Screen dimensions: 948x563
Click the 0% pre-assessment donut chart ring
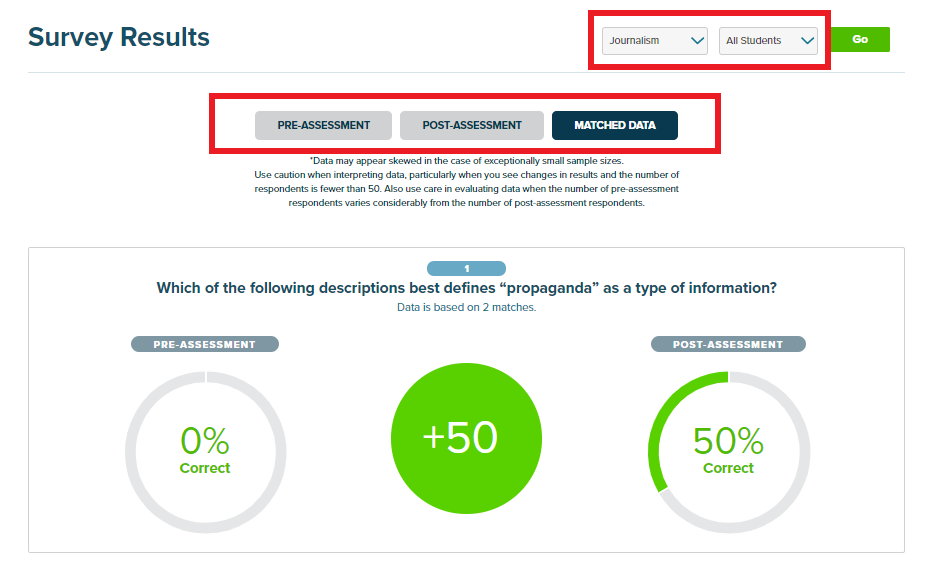pyautogui.click(x=133, y=453)
